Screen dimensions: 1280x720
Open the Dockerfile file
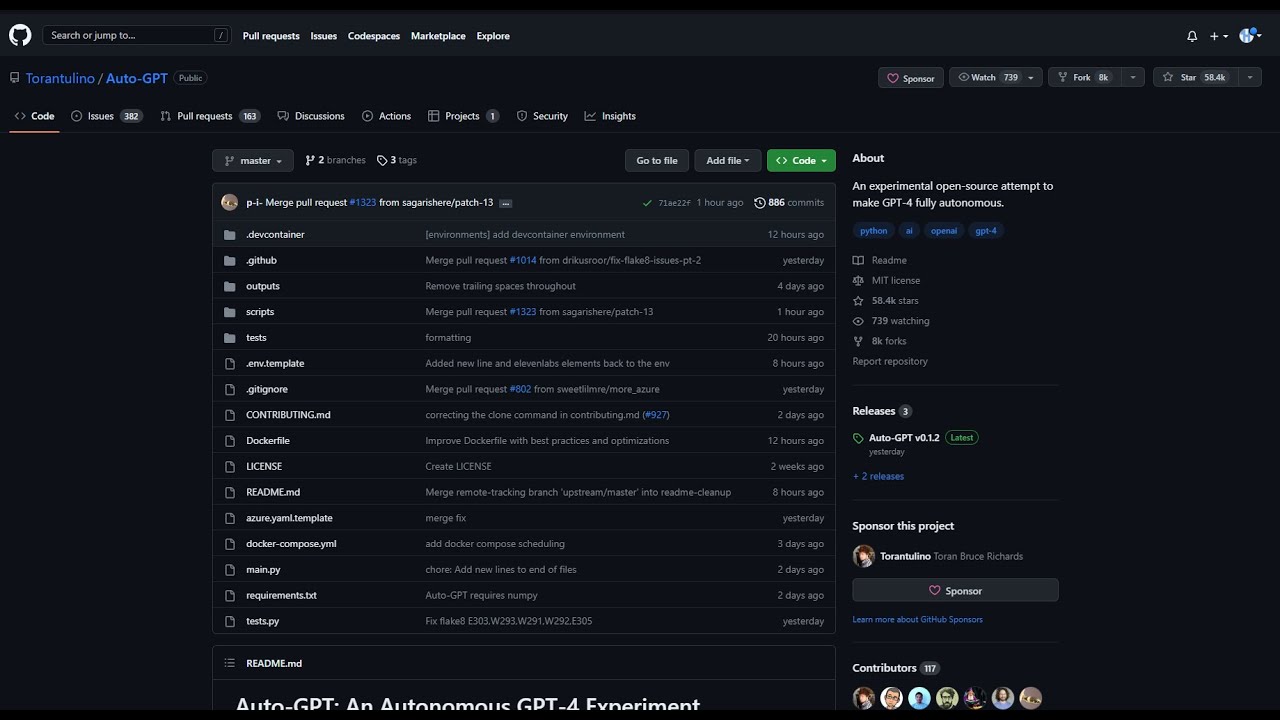[268, 441]
